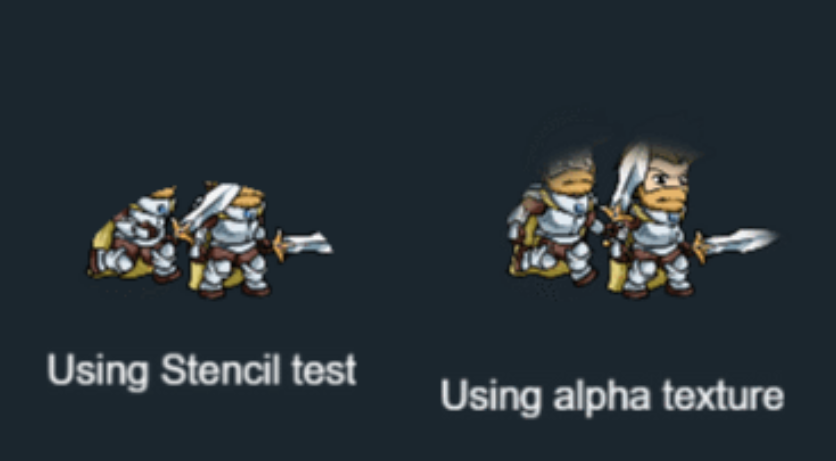This screenshot has height=461, width=836.
Task: Click the raised white sword in stencil group
Action: coord(211,205)
